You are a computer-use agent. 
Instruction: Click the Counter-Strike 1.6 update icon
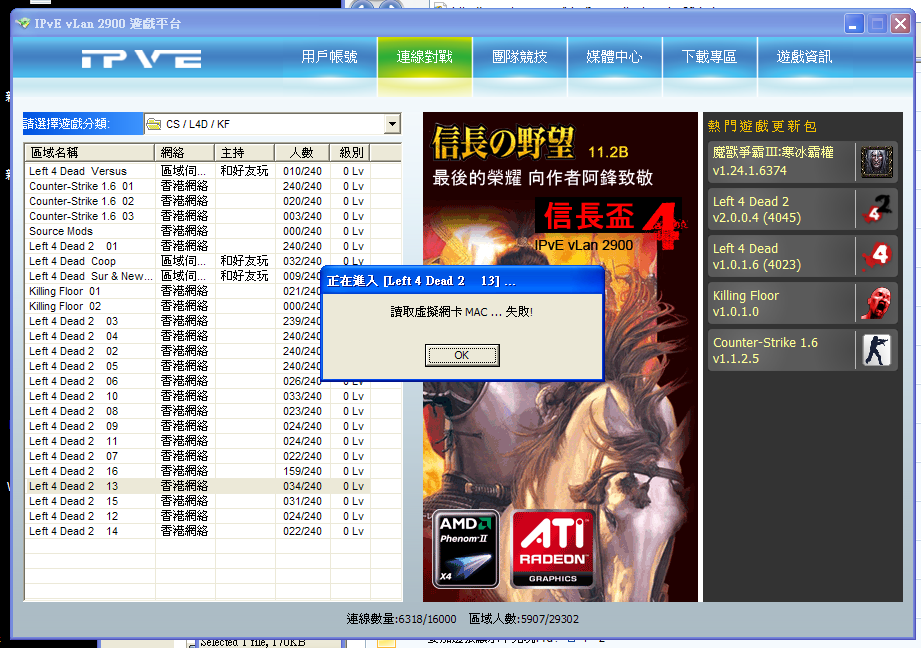(x=877, y=350)
